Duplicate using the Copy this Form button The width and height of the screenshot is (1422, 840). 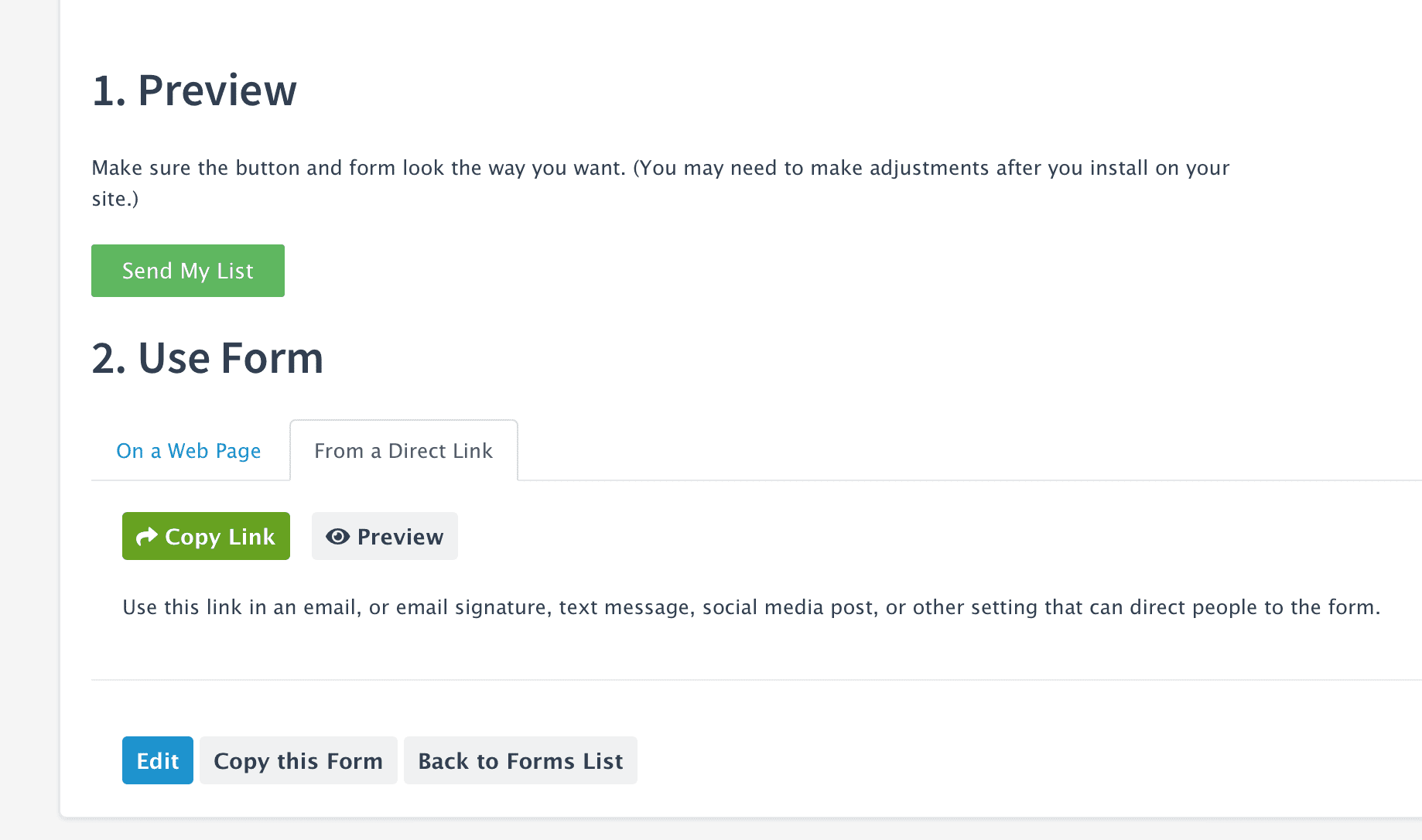[299, 760]
